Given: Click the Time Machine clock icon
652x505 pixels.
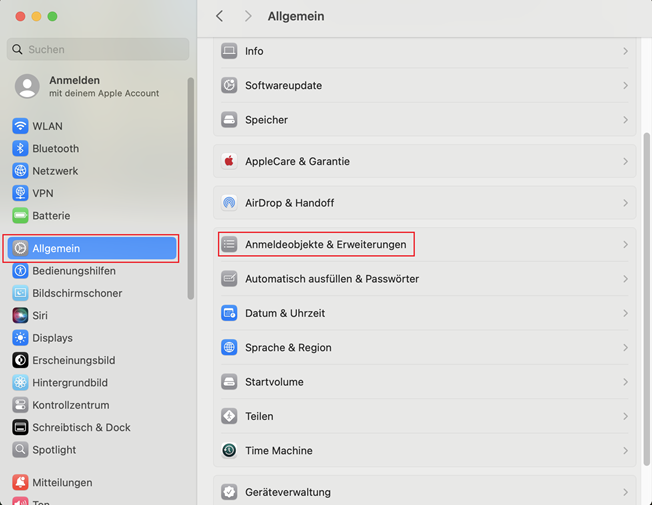Looking at the screenshot, I should (x=229, y=451).
